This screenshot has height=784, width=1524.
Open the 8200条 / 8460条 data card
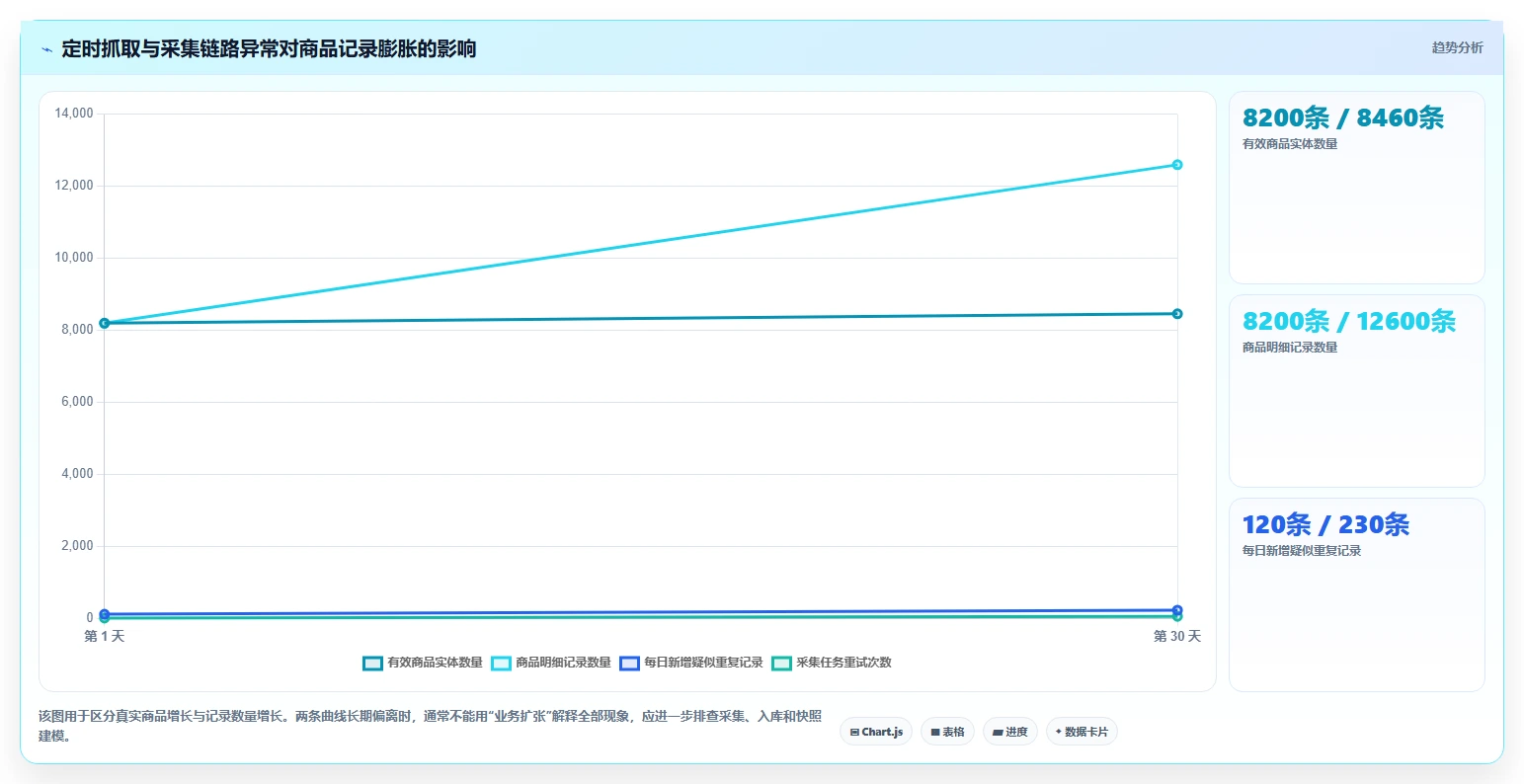coord(1356,188)
